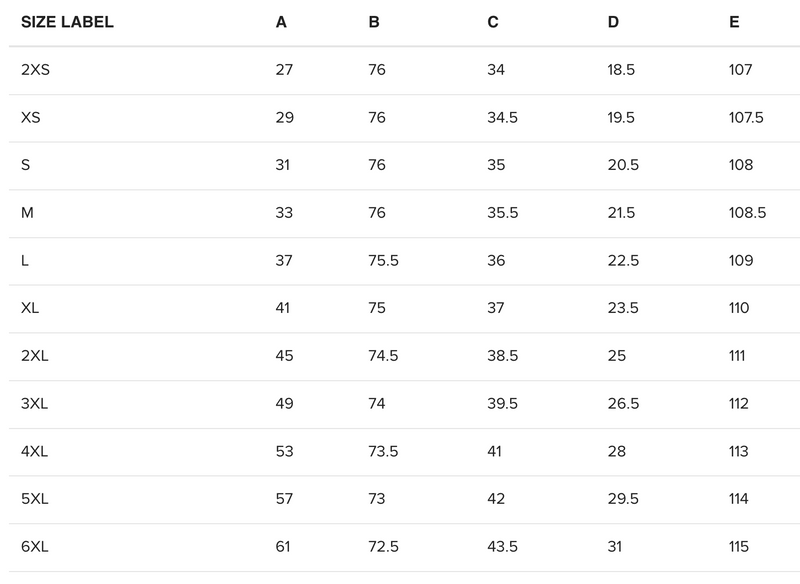The image size is (800, 584).
Task: Select the 2XS size label
Action: [35, 70]
